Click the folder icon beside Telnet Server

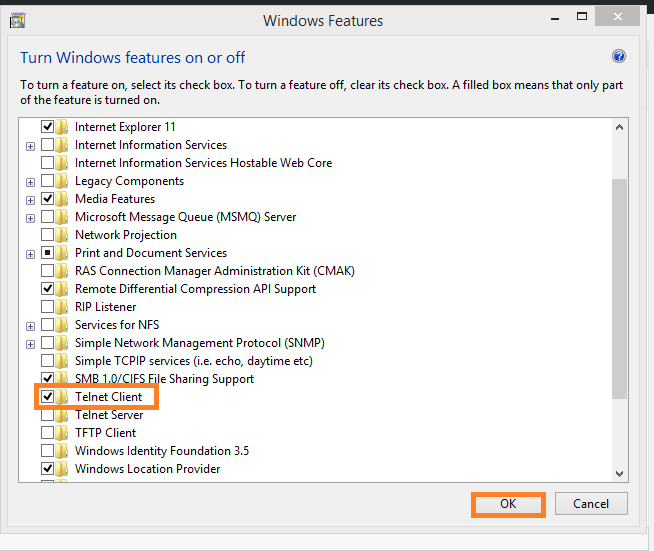coord(62,415)
